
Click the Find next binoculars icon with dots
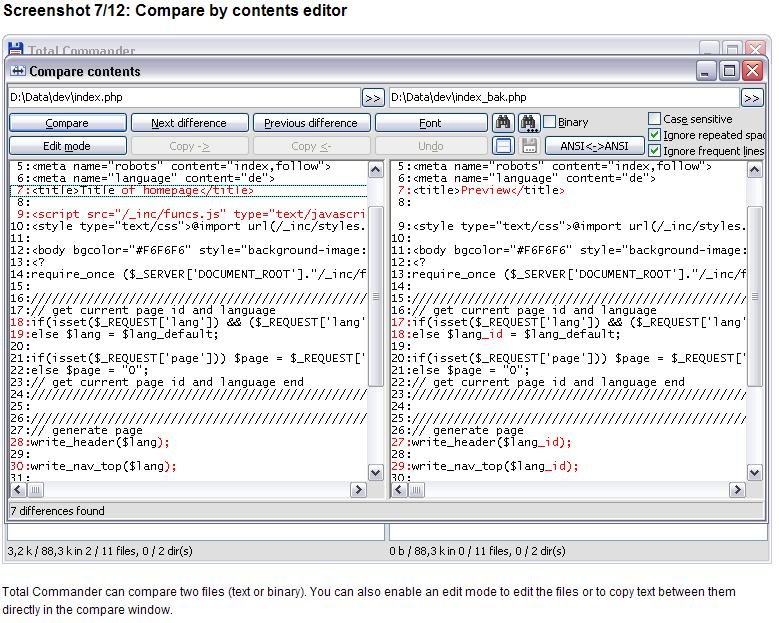click(528, 122)
